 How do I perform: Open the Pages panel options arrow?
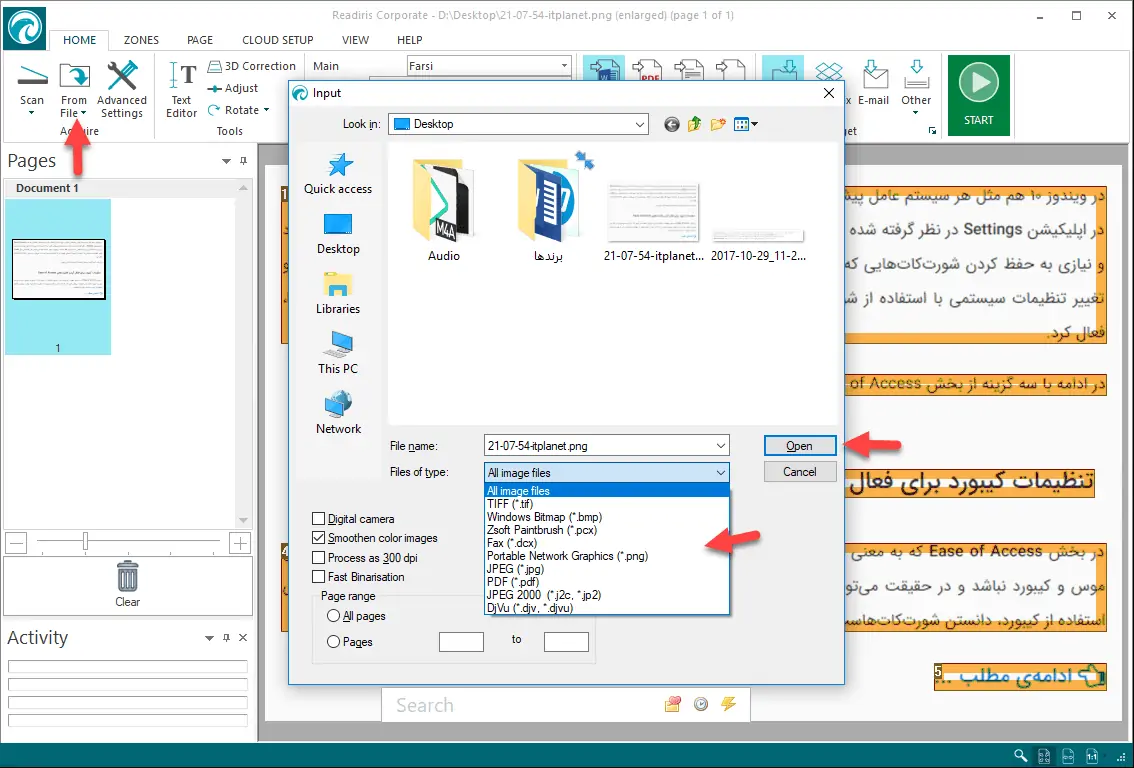(x=226, y=161)
